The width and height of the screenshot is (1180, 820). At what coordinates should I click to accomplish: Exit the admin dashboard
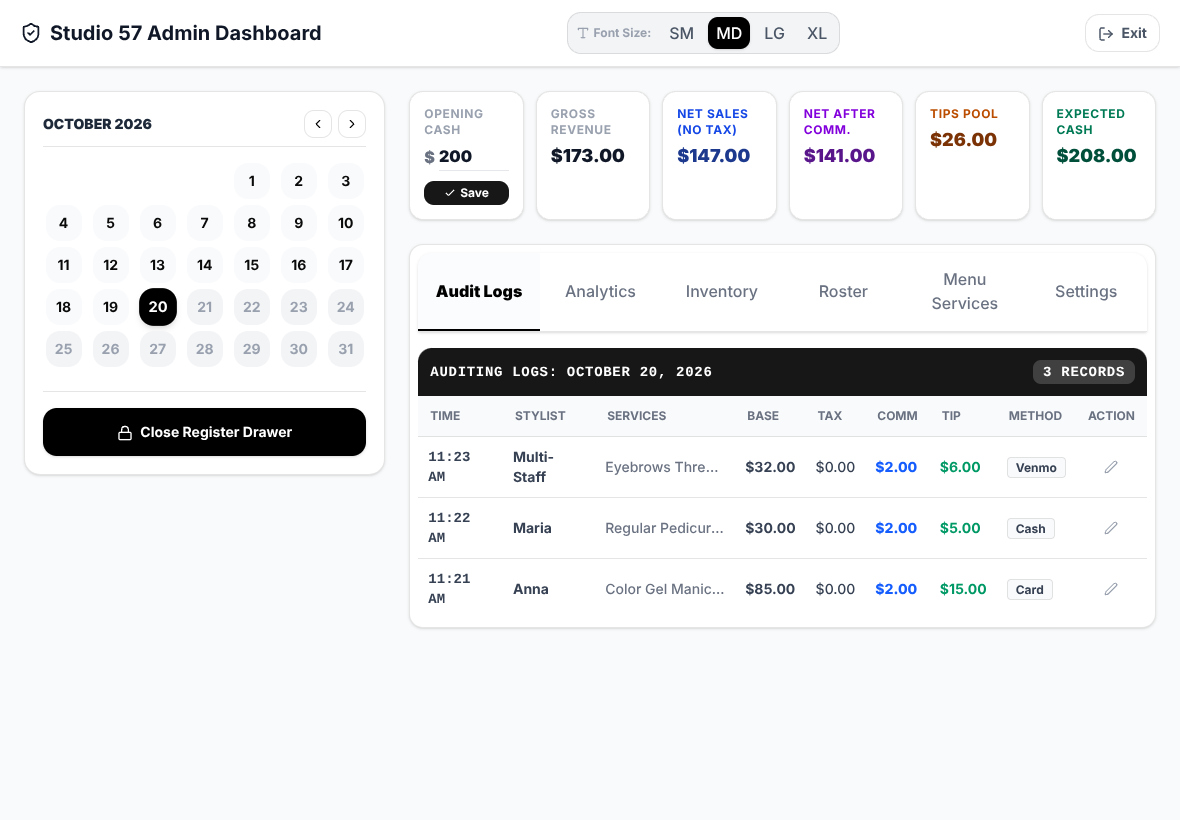[x=1122, y=33]
